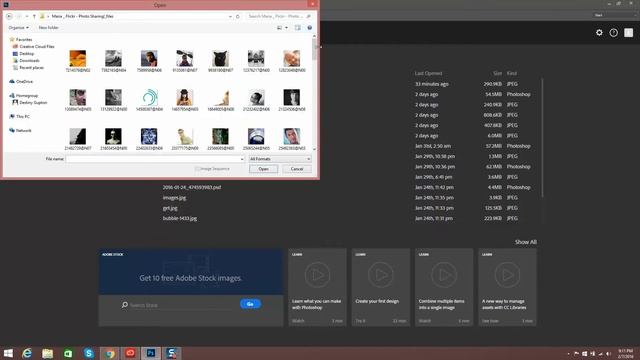Image resolution: width=640 pixels, height=360 pixels.
Task: Click Show All link
Action: pos(526,242)
